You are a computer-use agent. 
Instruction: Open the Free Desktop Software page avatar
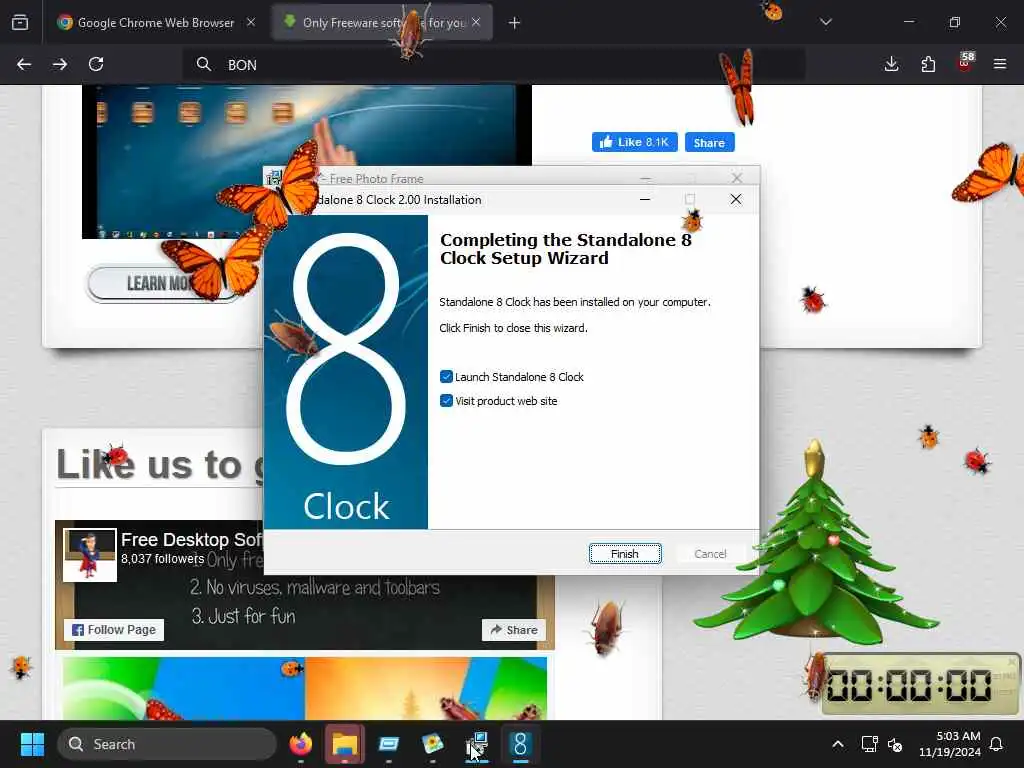coord(90,555)
